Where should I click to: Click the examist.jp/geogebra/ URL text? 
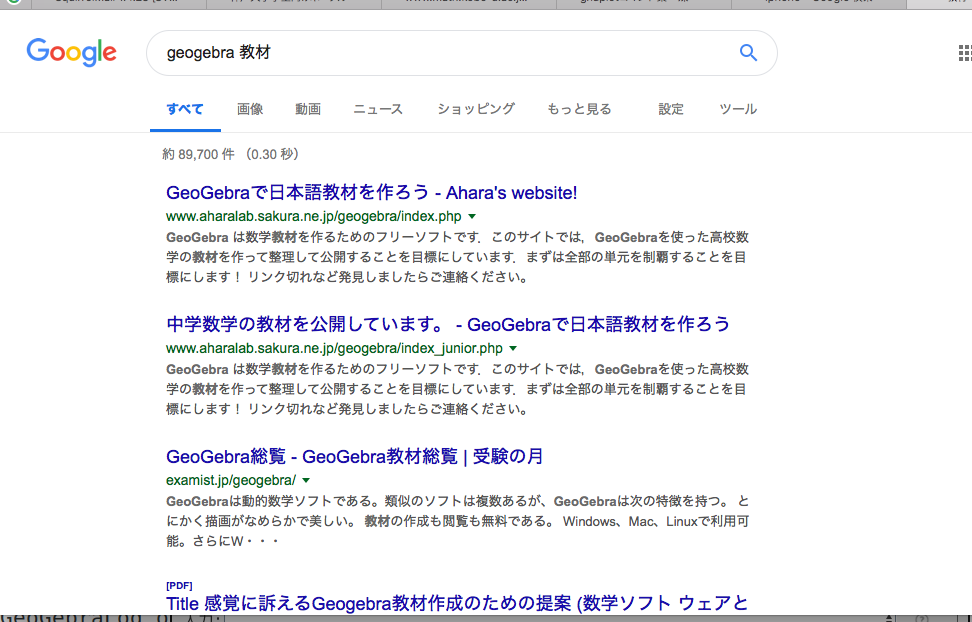231,481
